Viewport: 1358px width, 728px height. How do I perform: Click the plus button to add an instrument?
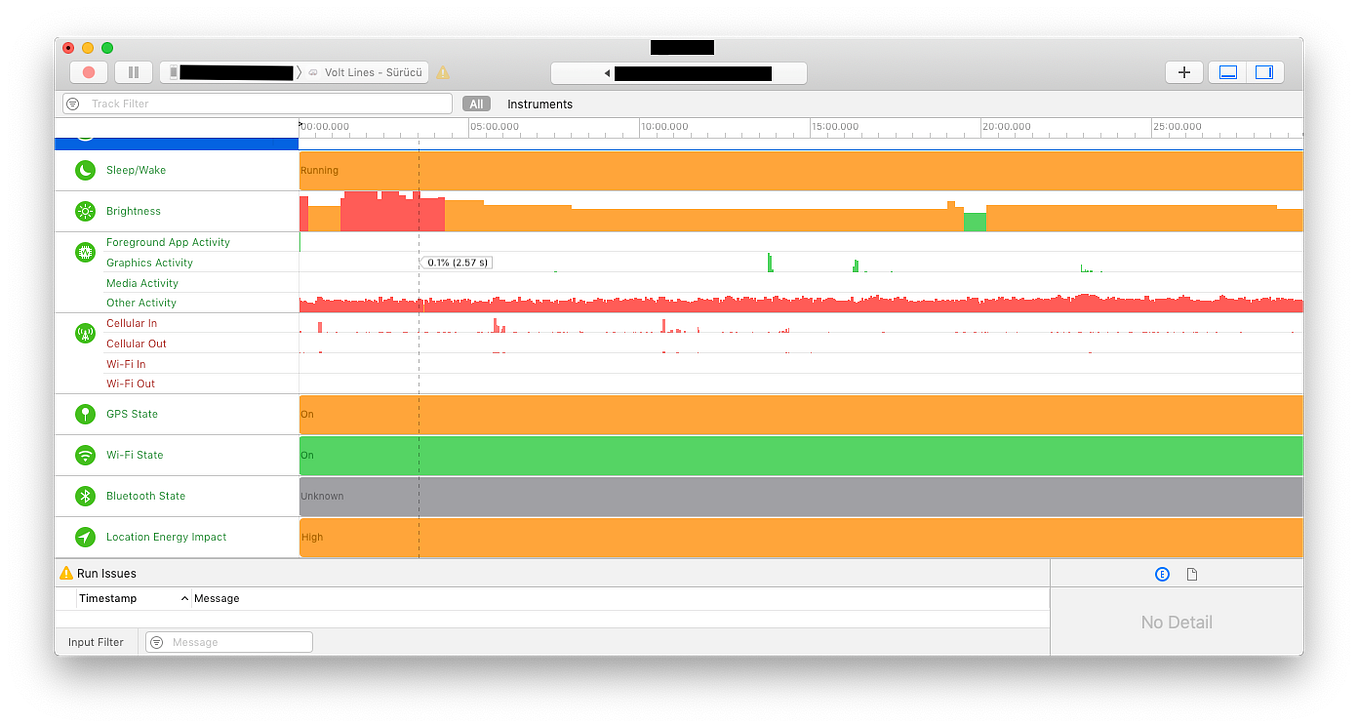click(x=1184, y=72)
